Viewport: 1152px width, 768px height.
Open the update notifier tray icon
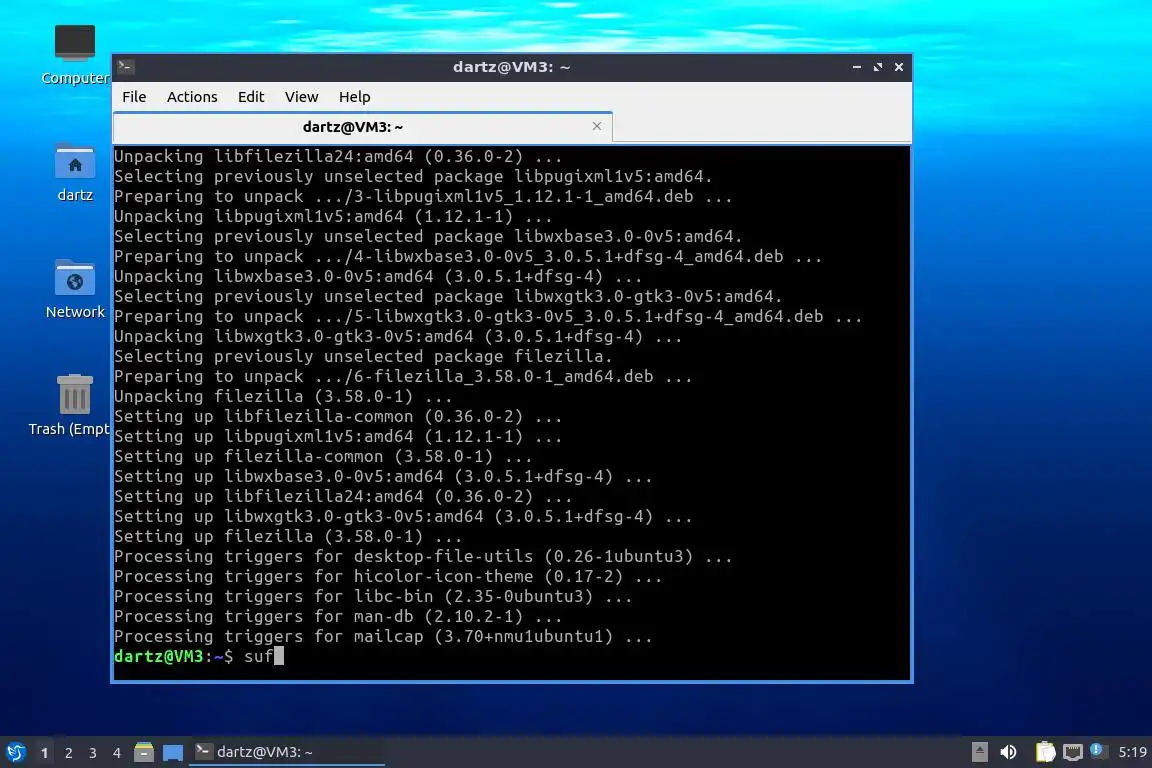tap(1098, 750)
